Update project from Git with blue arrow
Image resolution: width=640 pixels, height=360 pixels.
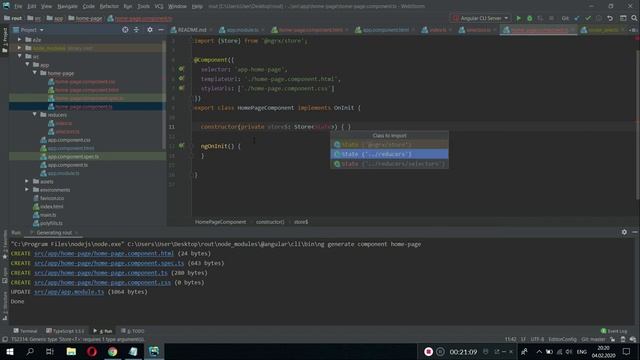coord(577,18)
